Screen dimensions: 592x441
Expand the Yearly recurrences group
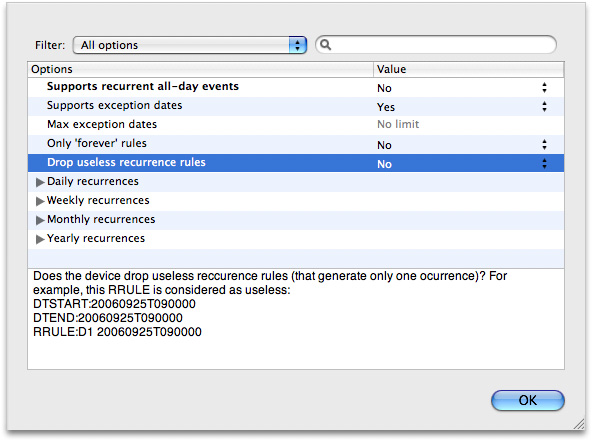40,239
